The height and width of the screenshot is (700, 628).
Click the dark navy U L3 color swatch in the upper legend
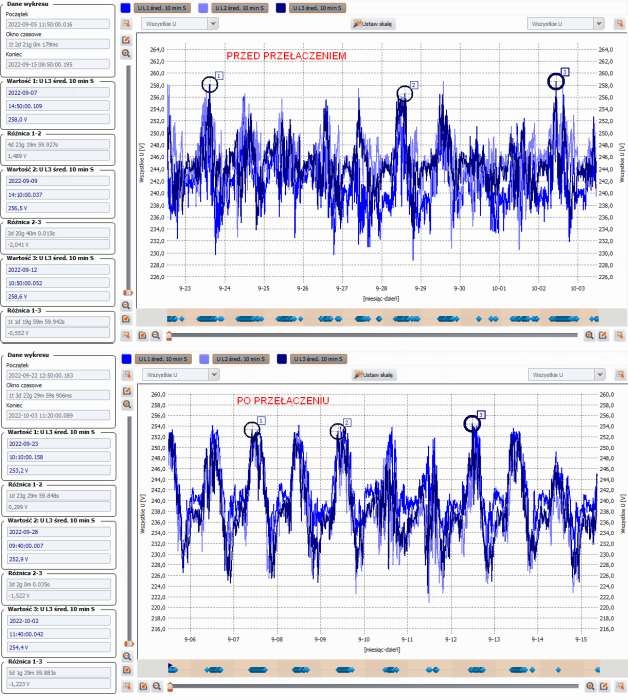[281, 8]
